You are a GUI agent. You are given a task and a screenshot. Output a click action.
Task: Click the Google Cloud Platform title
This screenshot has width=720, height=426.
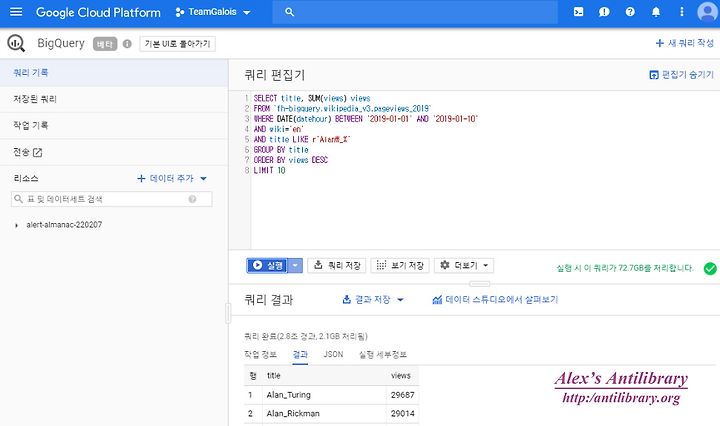98,12
